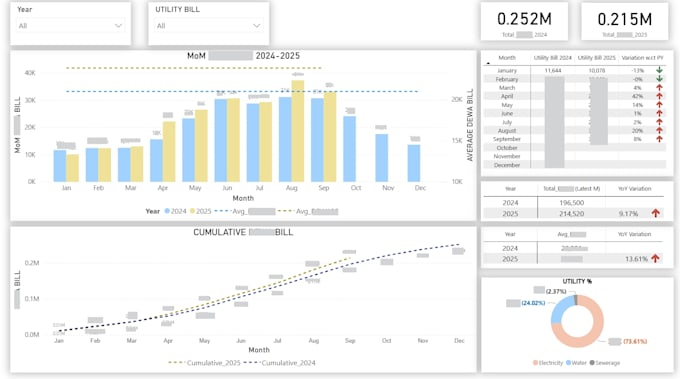
Task: Click the MoM 2024-2025 chart title
Action: tap(243, 56)
